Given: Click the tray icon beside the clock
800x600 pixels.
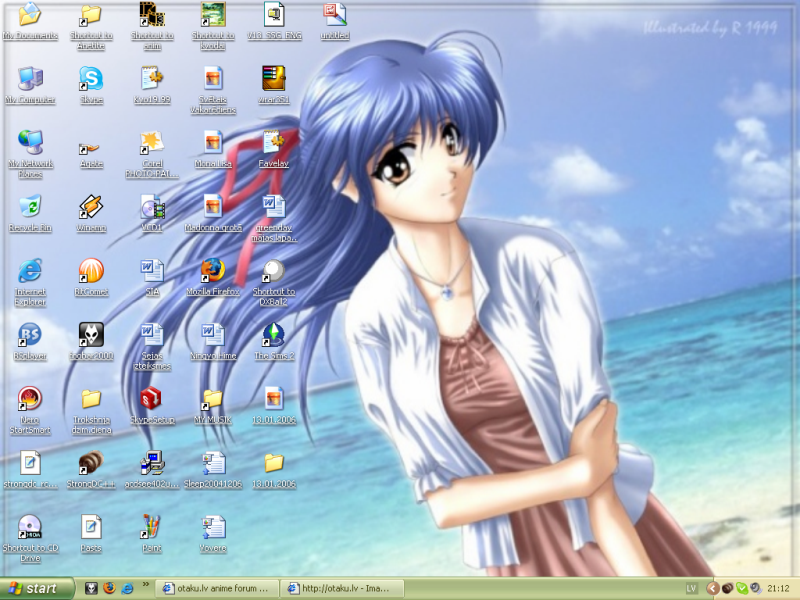Looking at the screenshot, I should tap(756, 589).
